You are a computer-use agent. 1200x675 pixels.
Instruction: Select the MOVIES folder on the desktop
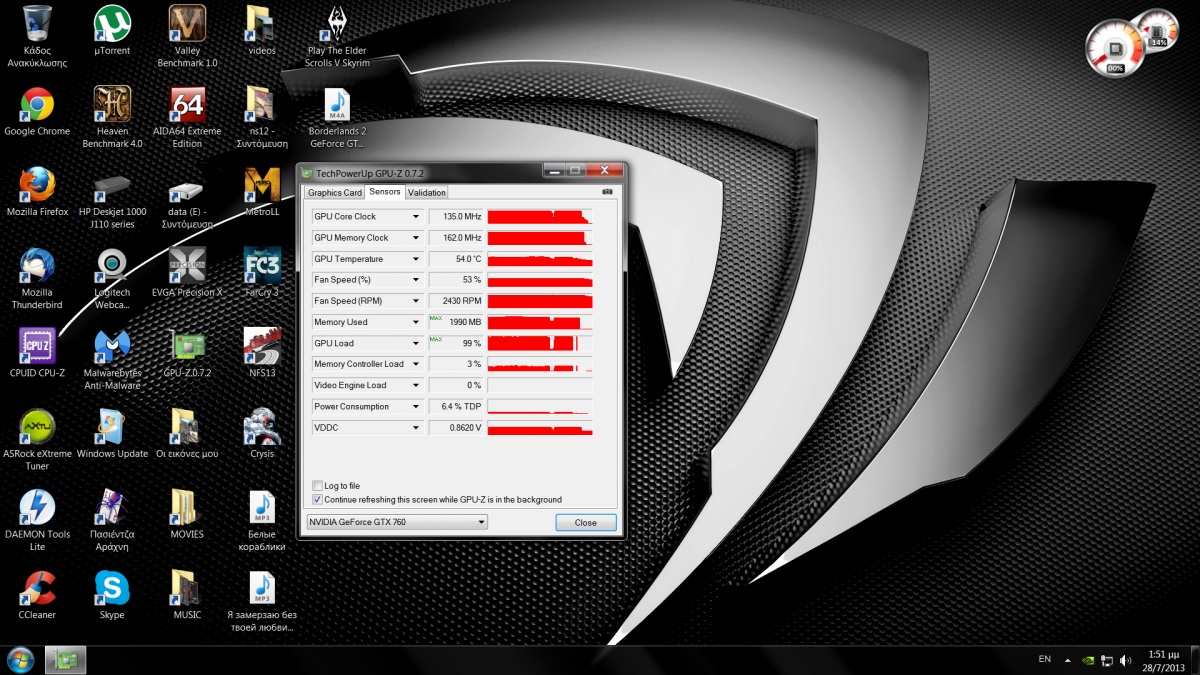pos(187,515)
